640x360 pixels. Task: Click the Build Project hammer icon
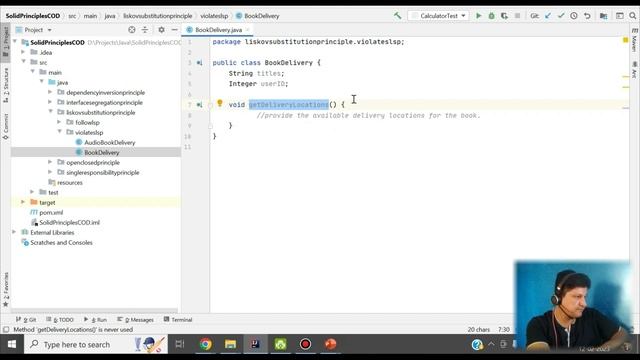click(x=397, y=16)
